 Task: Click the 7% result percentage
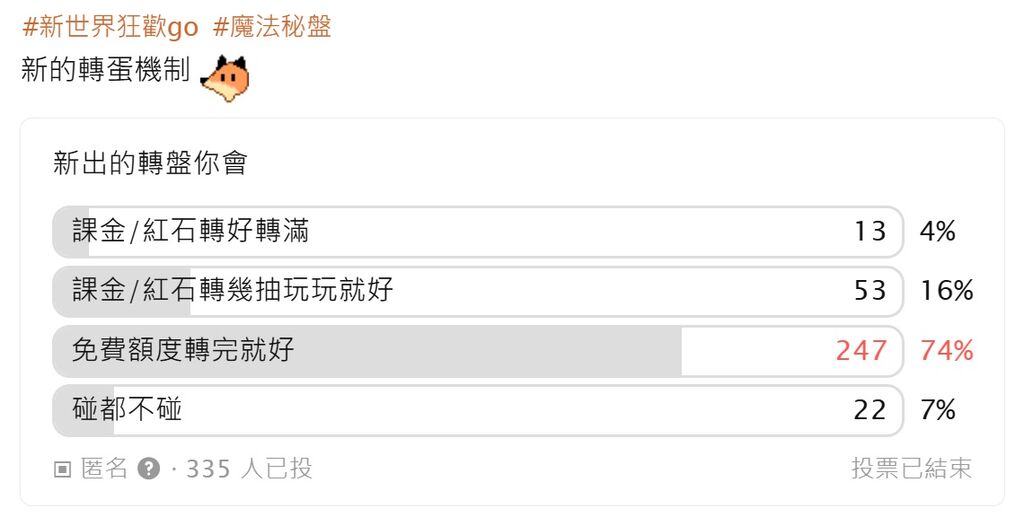938,410
